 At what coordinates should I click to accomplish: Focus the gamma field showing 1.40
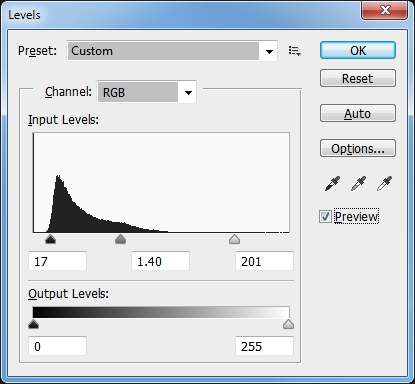(161, 261)
